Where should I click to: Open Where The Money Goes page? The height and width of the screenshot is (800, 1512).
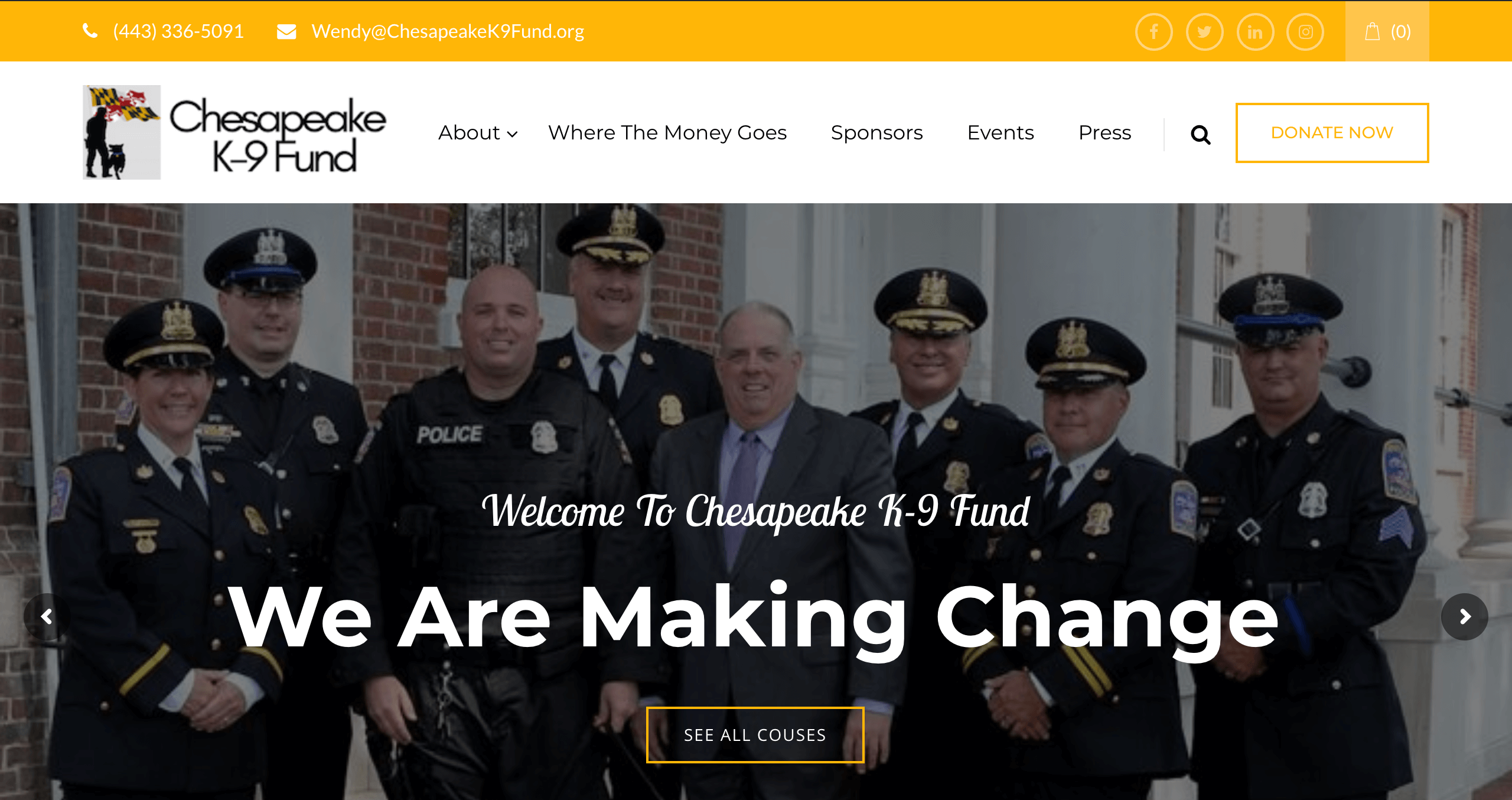click(667, 132)
